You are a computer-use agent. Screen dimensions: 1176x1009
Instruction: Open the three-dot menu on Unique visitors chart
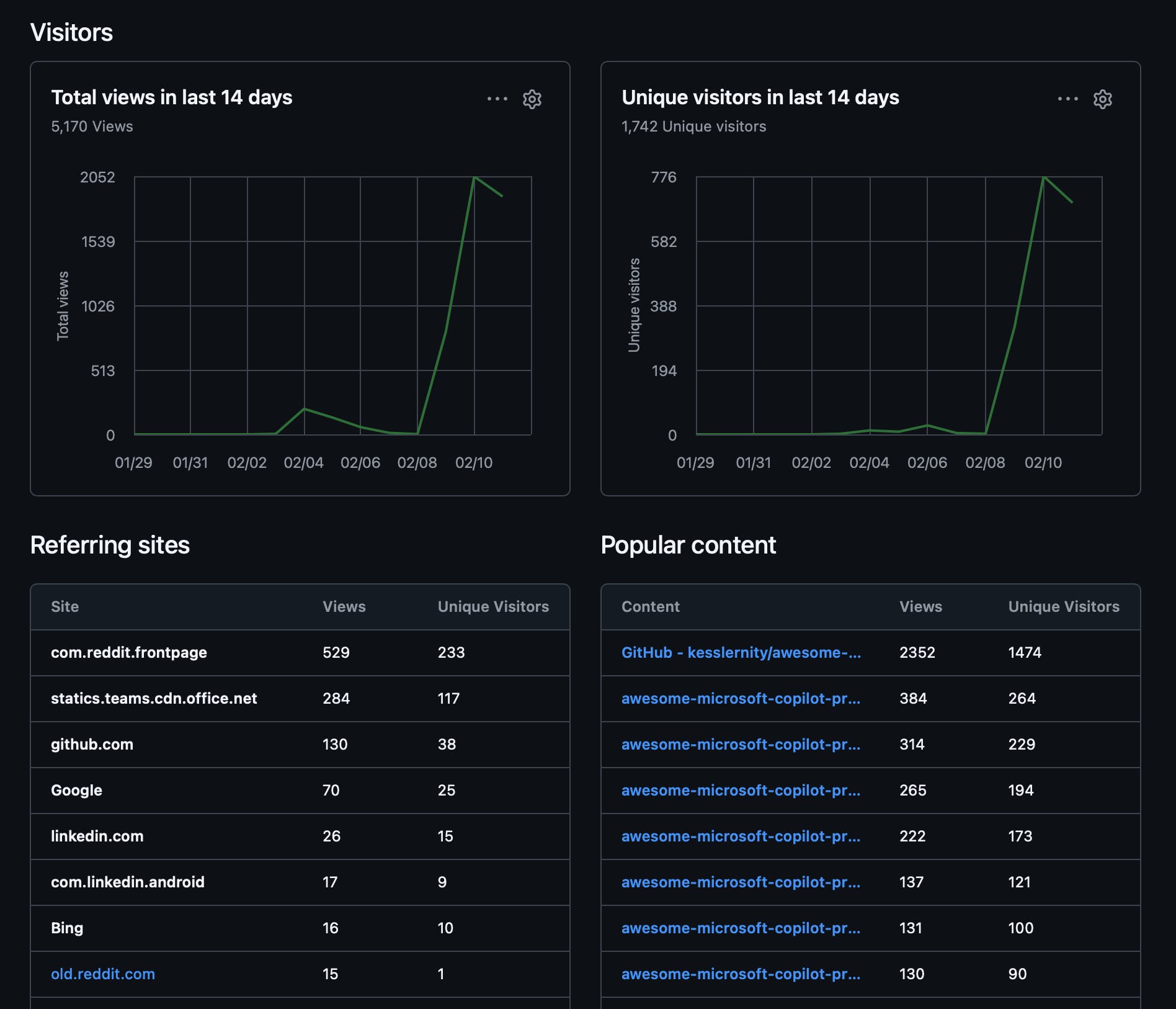point(1068,99)
